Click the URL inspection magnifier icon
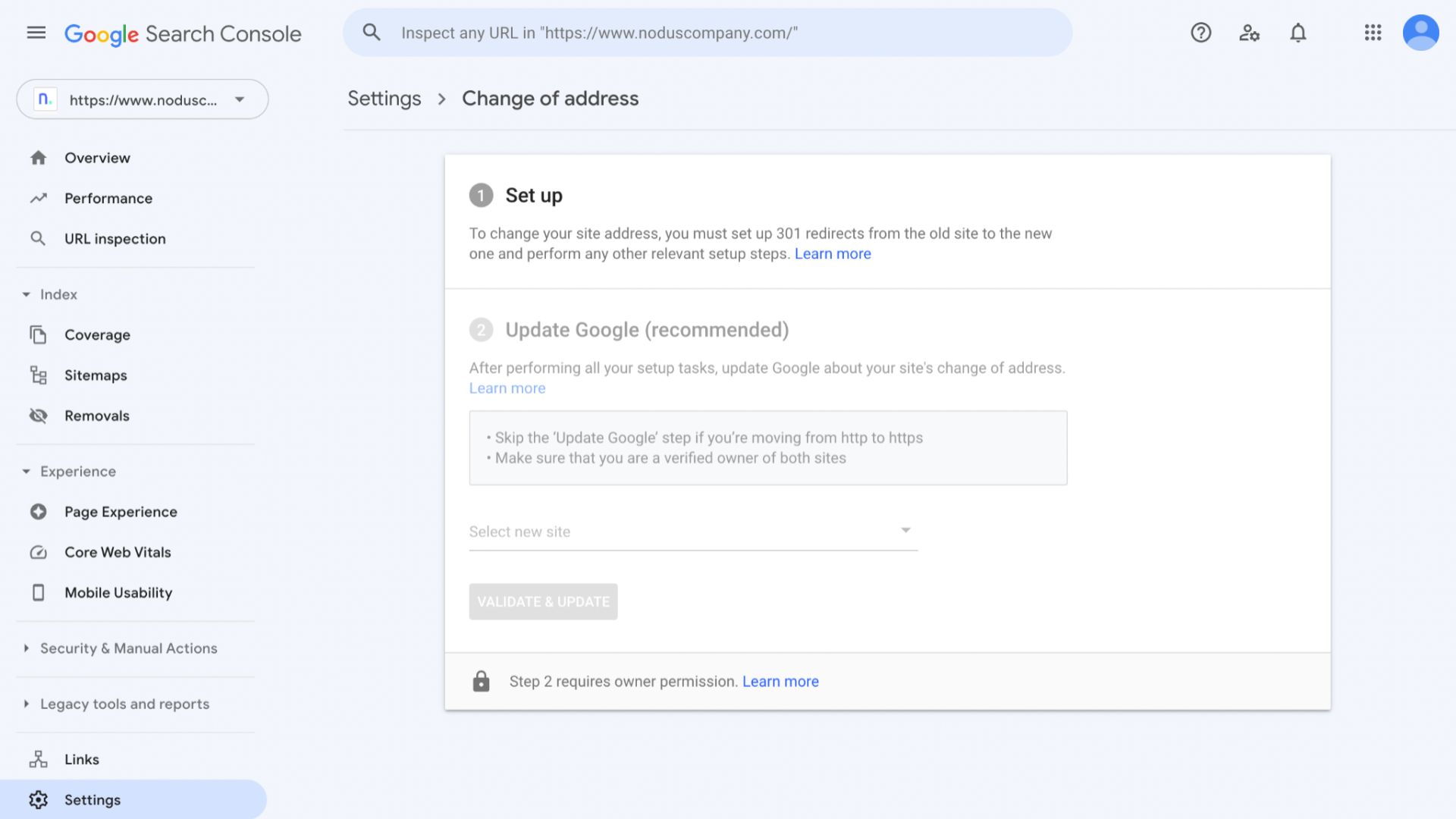This screenshot has width=1456, height=819. 38,238
